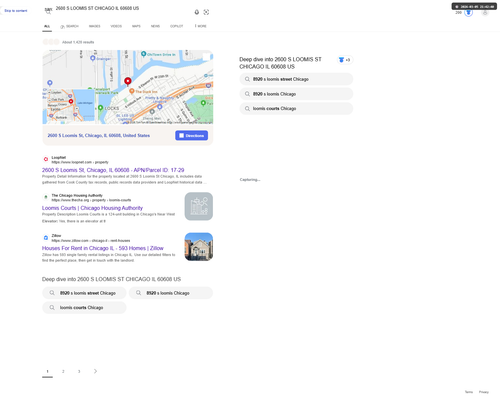Open the Terms footer link
The image size is (500, 398).
(x=469, y=392)
